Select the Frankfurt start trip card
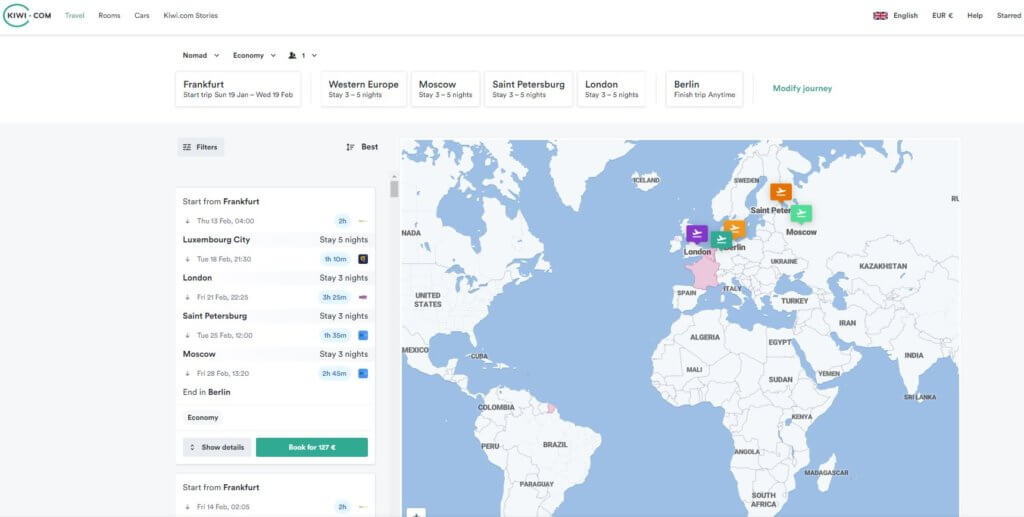 tap(238, 89)
